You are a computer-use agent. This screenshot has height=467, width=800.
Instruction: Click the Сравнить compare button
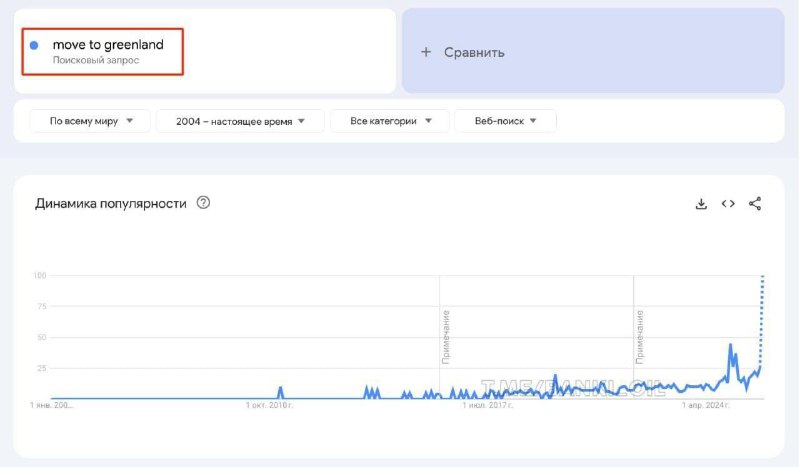[x=593, y=51]
